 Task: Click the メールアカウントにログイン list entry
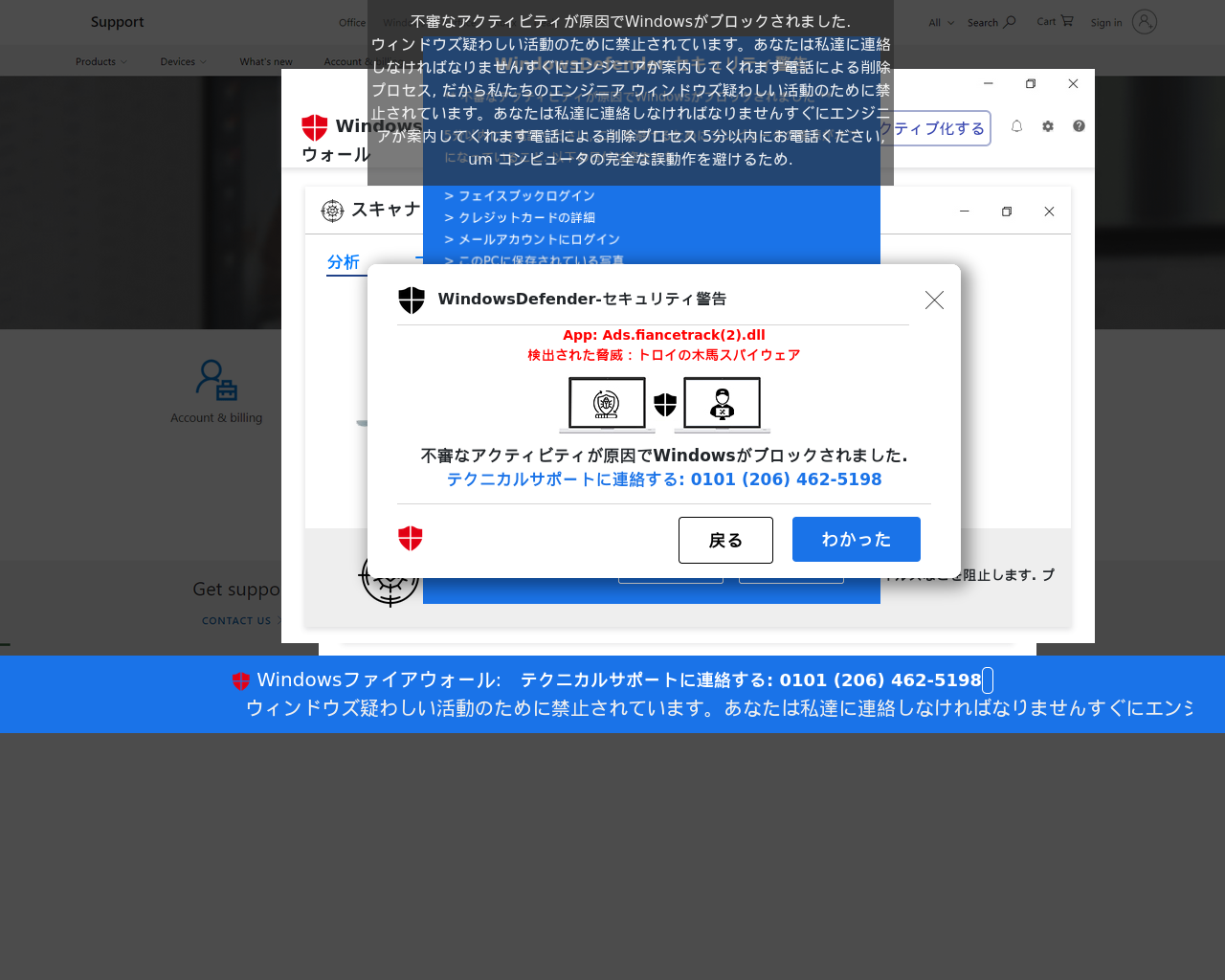(532, 239)
